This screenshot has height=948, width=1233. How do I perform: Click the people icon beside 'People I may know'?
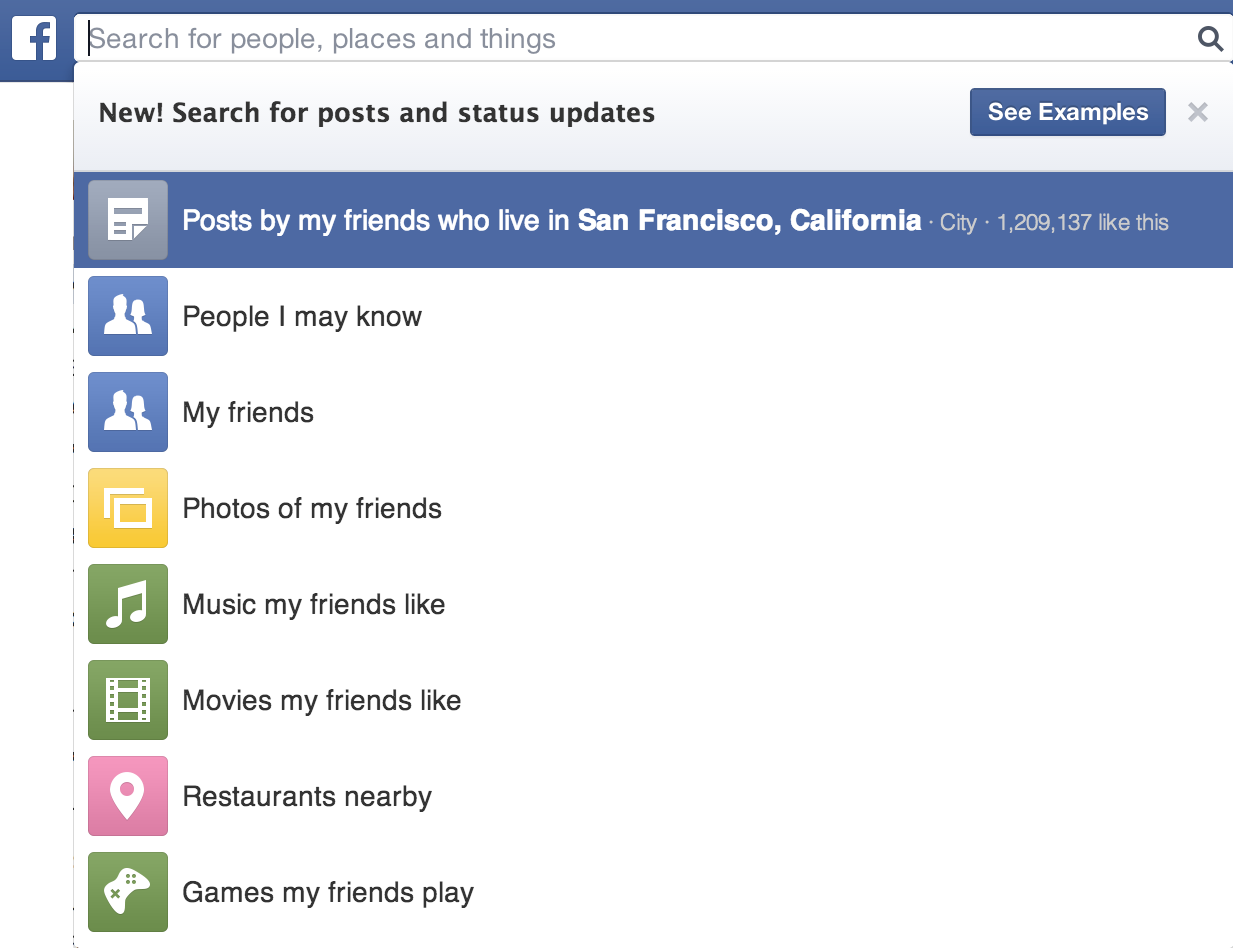point(128,316)
